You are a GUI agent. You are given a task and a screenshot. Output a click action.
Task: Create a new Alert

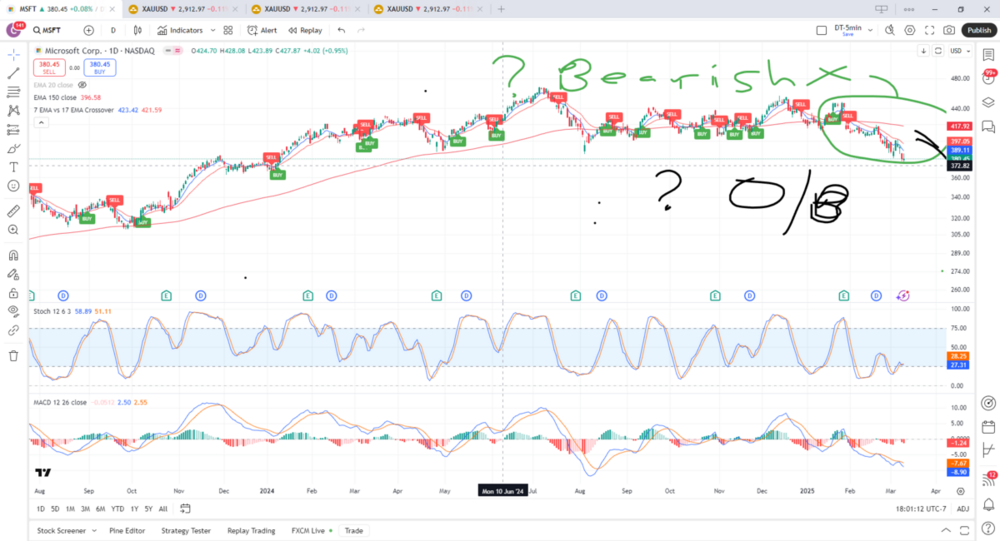262,30
